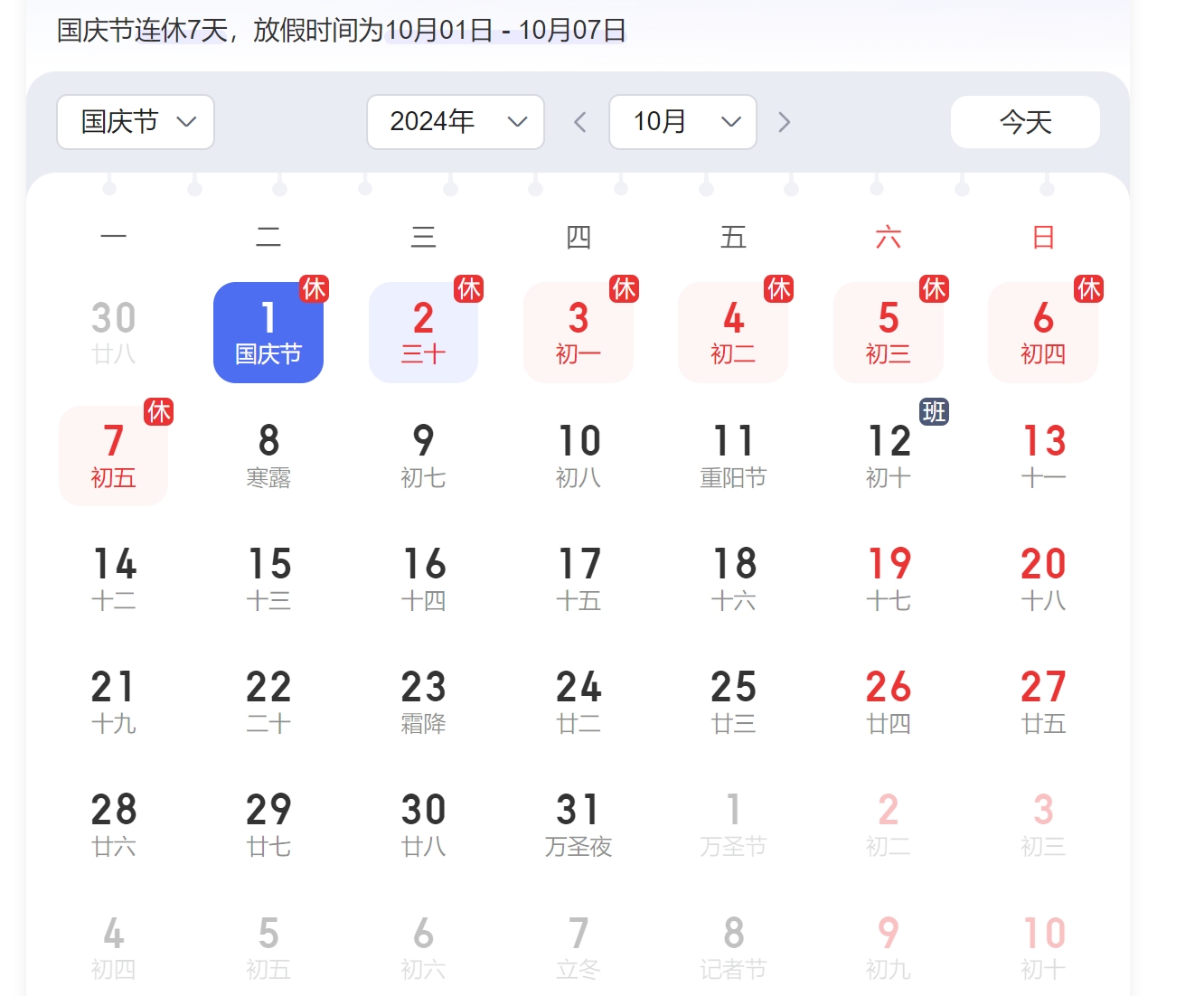1204x996 pixels.
Task: Go to the previous month arrow
Action: coord(580,122)
